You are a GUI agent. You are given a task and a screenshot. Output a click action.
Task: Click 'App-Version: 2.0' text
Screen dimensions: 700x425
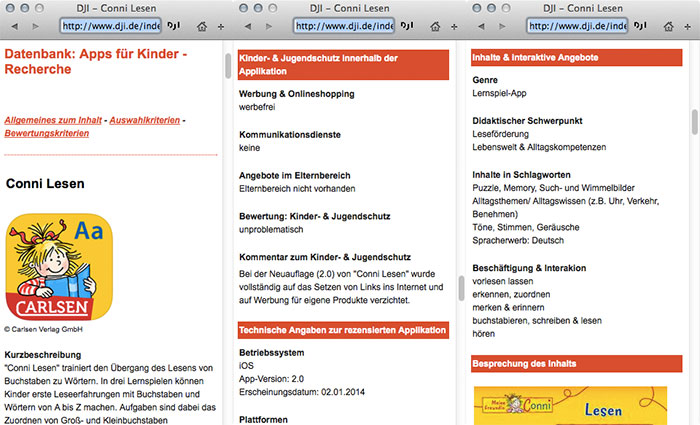tap(271, 379)
